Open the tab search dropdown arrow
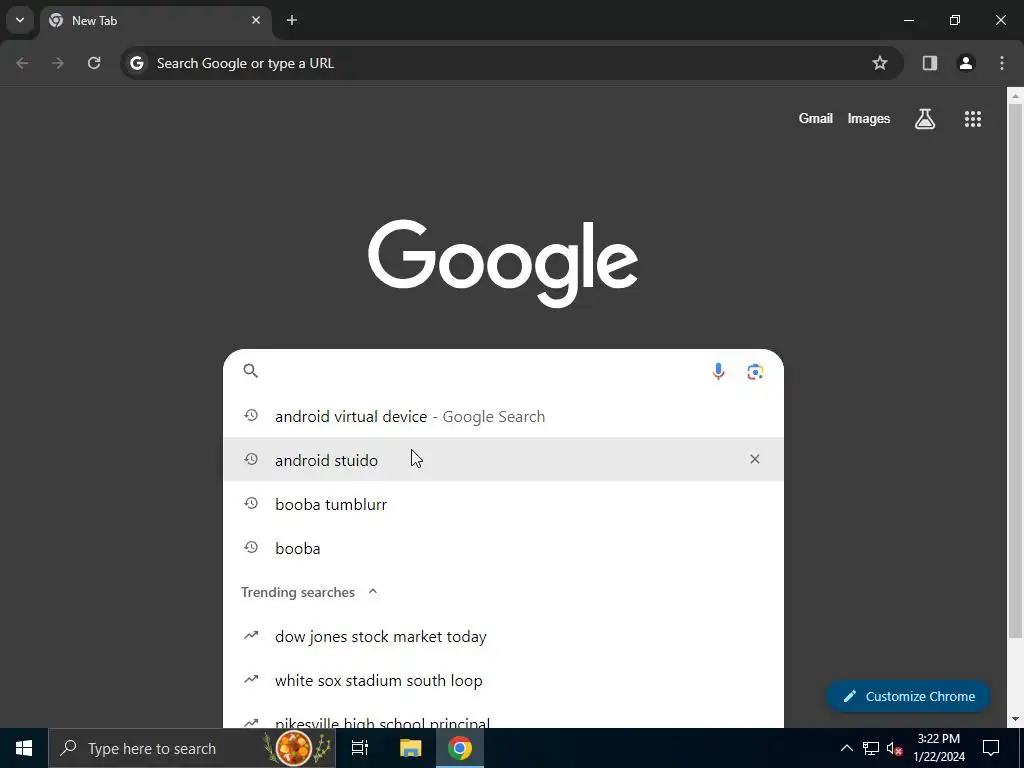1024x768 pixels. coord(20,20)
